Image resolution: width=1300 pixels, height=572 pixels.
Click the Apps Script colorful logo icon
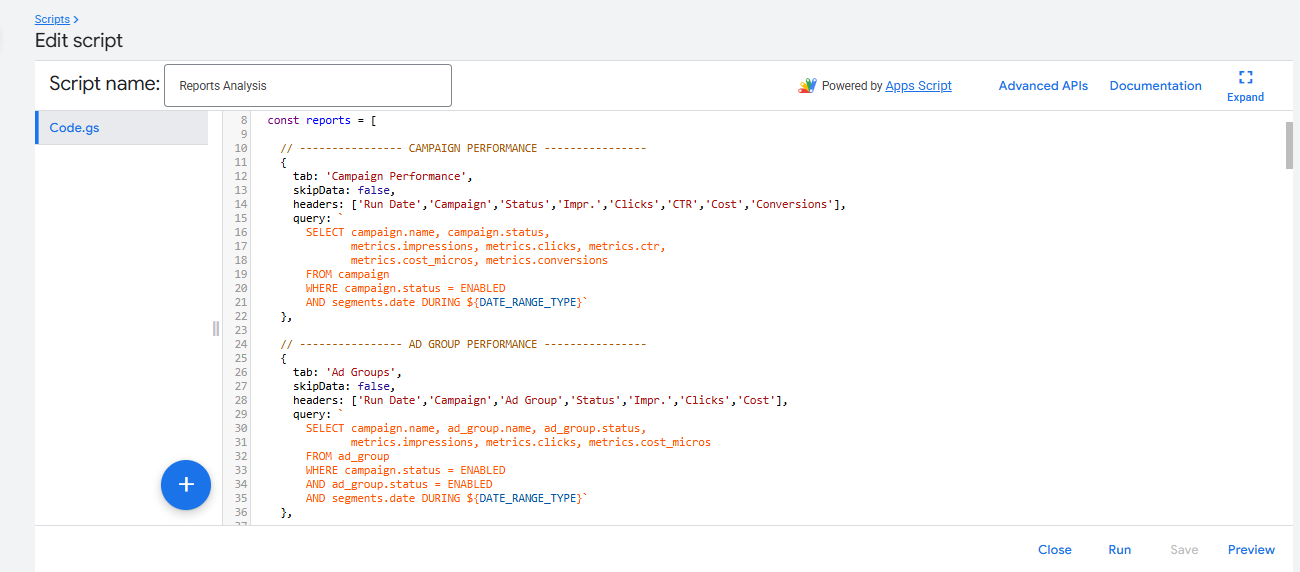(x=807, y=86)
